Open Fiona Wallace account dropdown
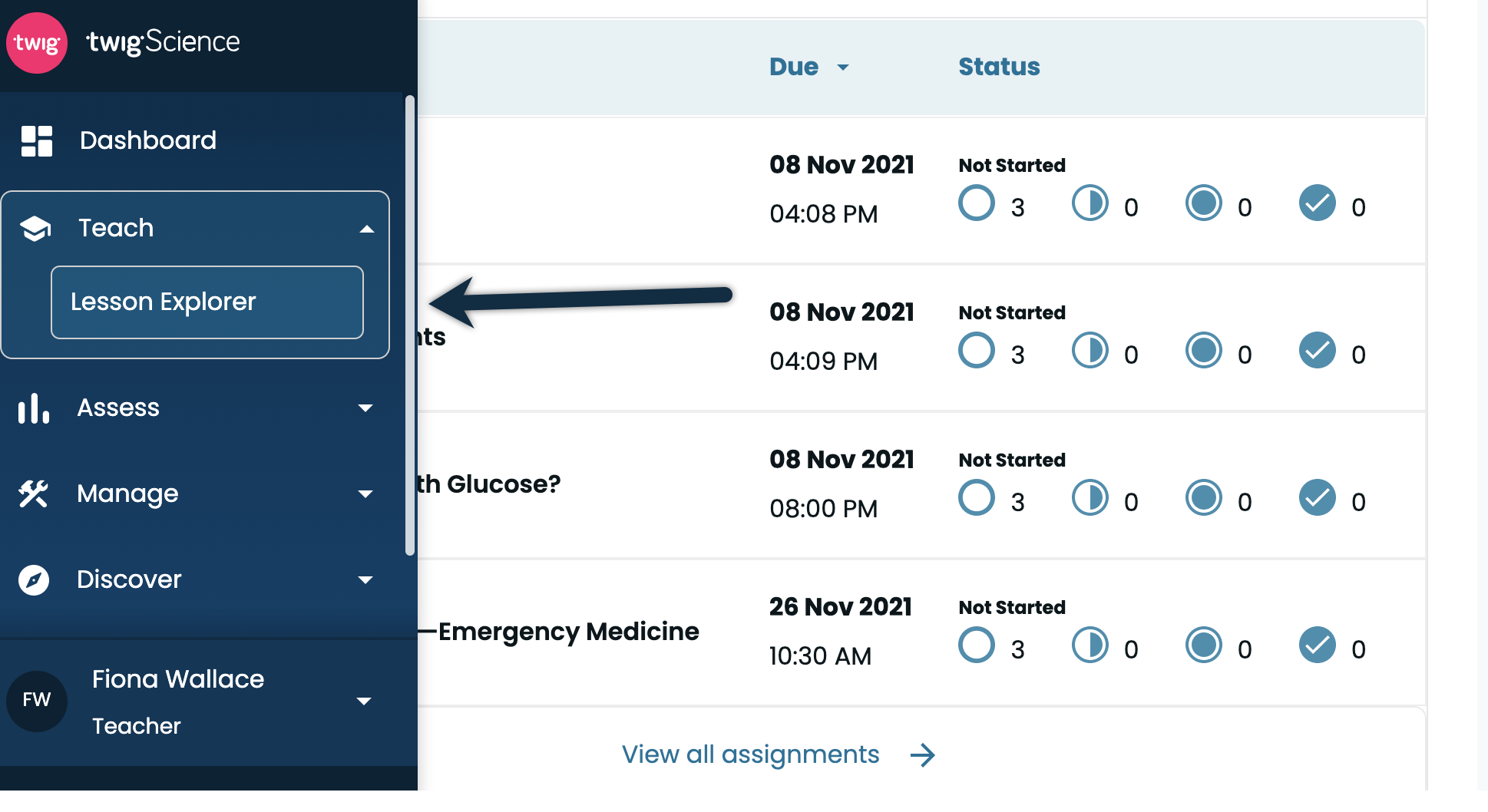 tap(364, 701)
